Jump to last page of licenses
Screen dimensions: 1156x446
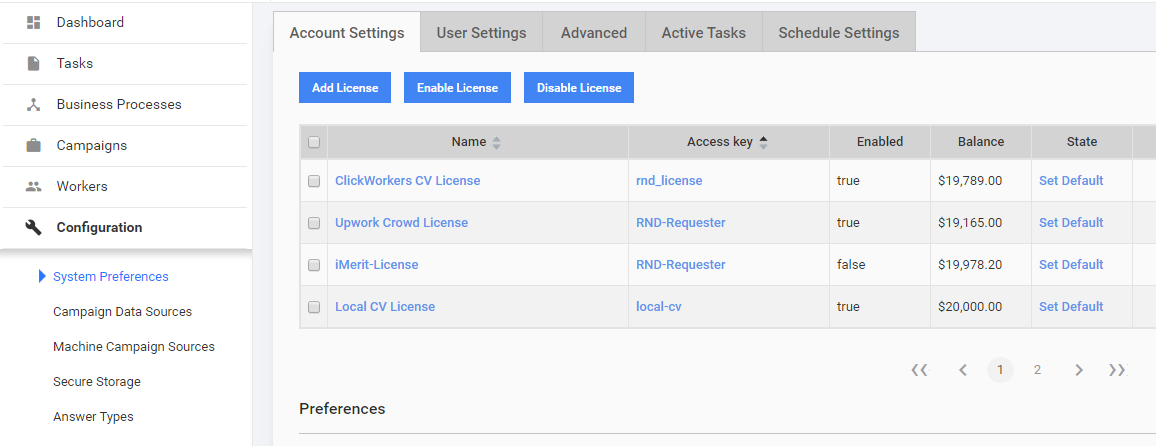pyautogui.click(x=1117, y=370)
